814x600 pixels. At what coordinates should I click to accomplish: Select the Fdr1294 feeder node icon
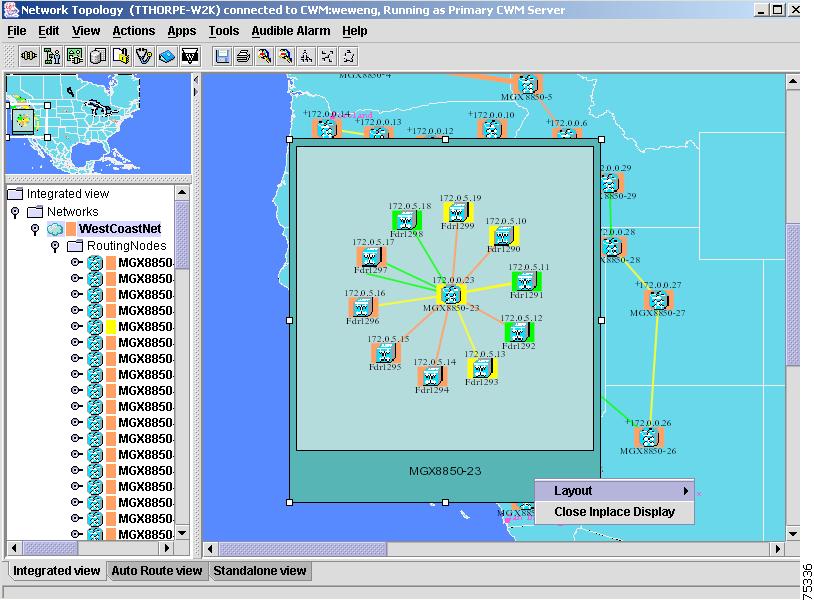(x=432, y=376)
